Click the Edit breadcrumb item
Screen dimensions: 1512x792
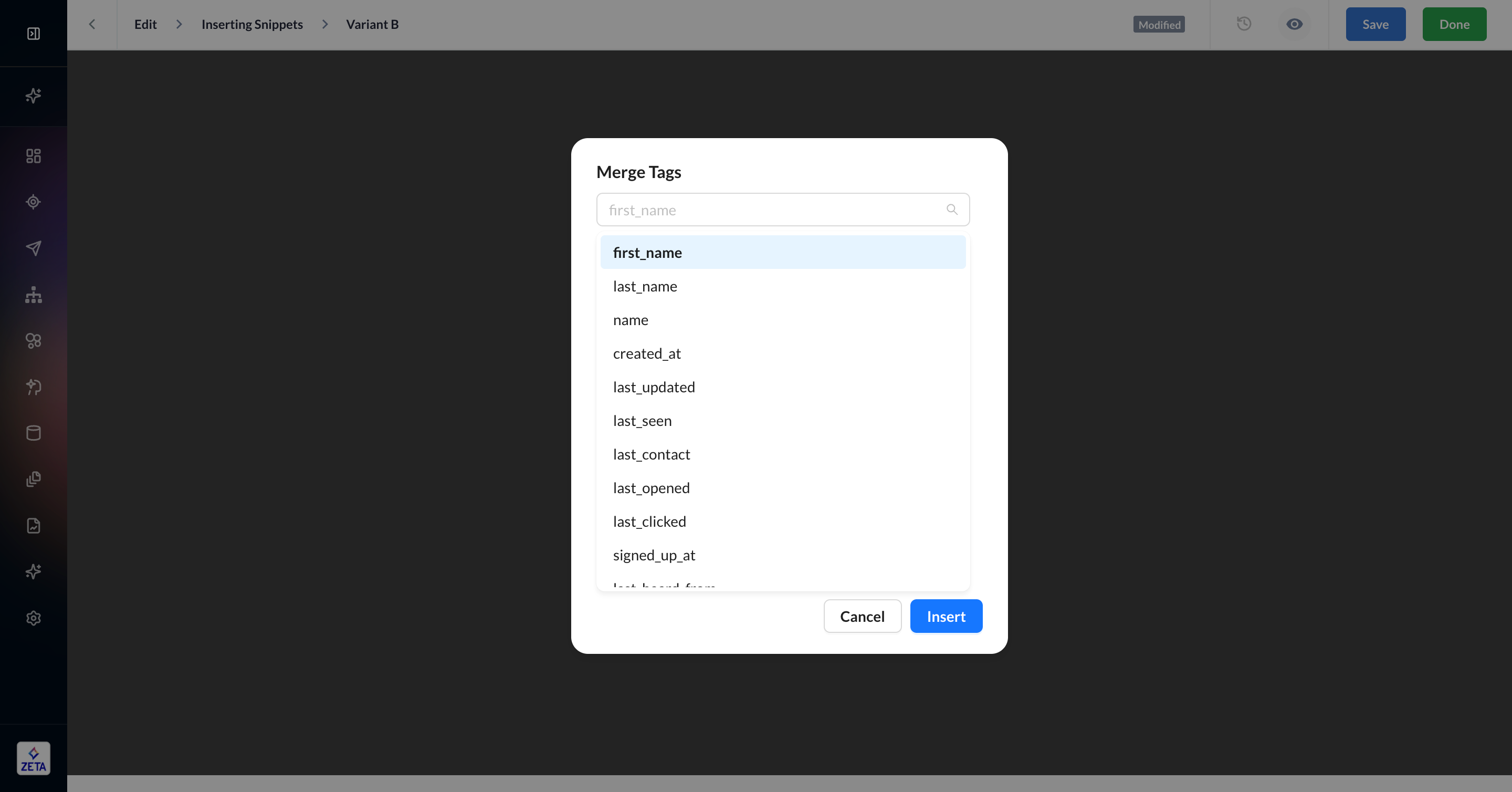tap(145, 24)
